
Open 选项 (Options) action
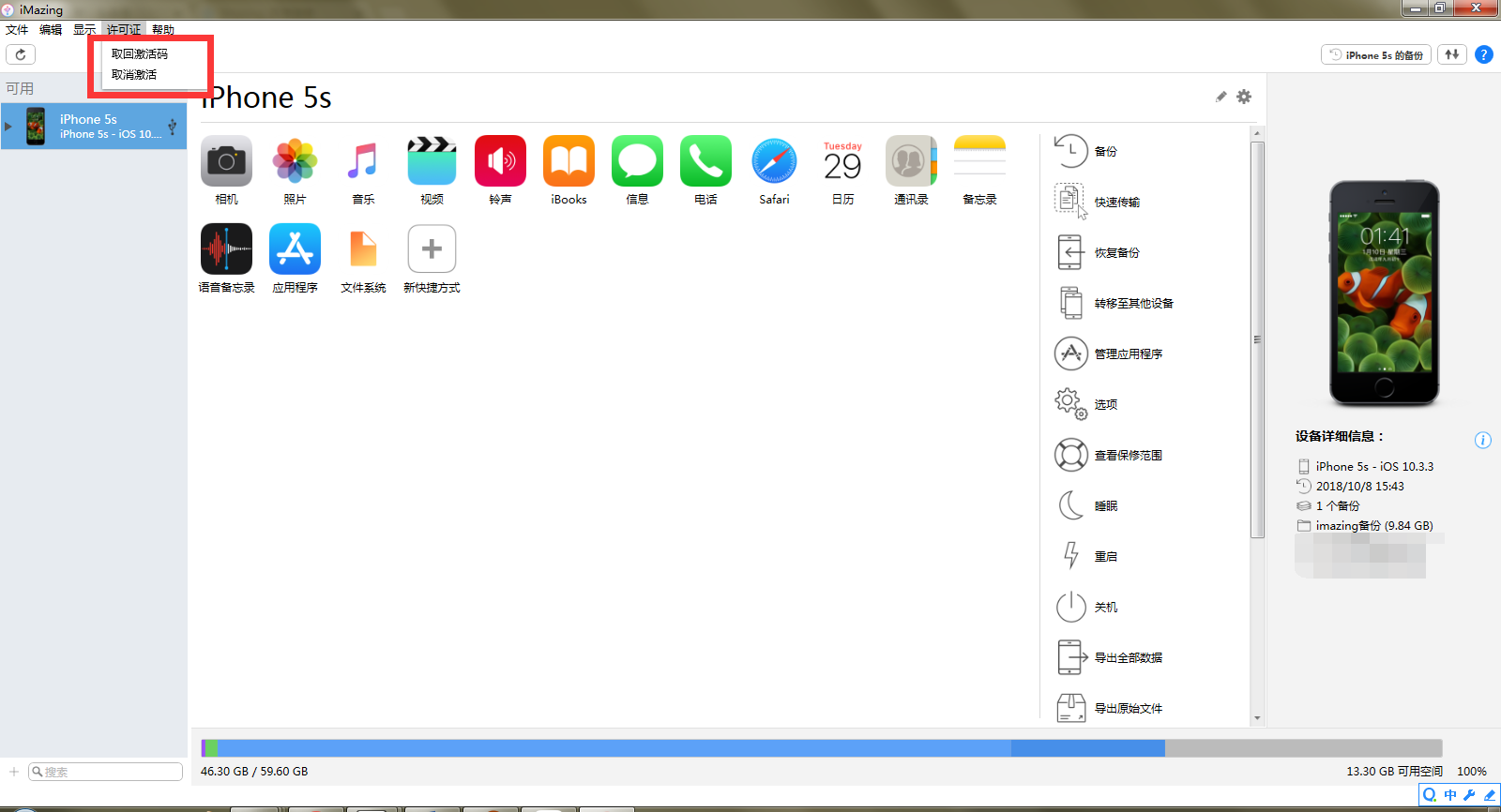pyautogui.click(x=1087, y=404)
